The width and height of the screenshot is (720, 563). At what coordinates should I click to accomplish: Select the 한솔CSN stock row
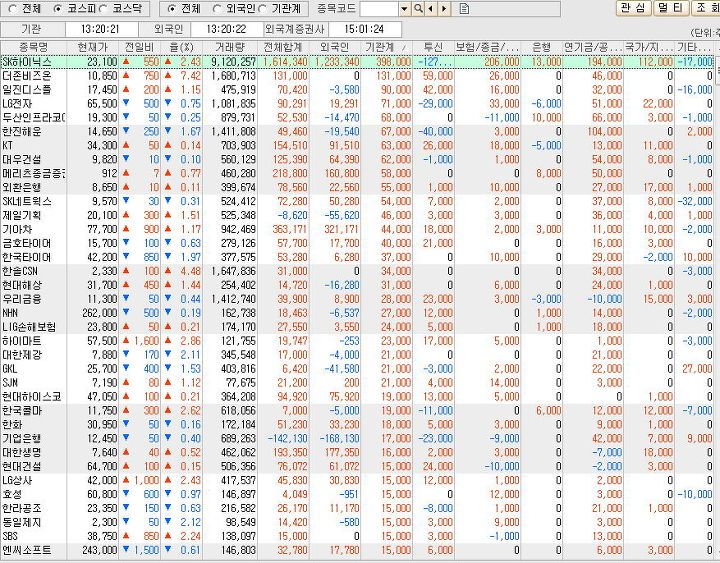[357, 271]
